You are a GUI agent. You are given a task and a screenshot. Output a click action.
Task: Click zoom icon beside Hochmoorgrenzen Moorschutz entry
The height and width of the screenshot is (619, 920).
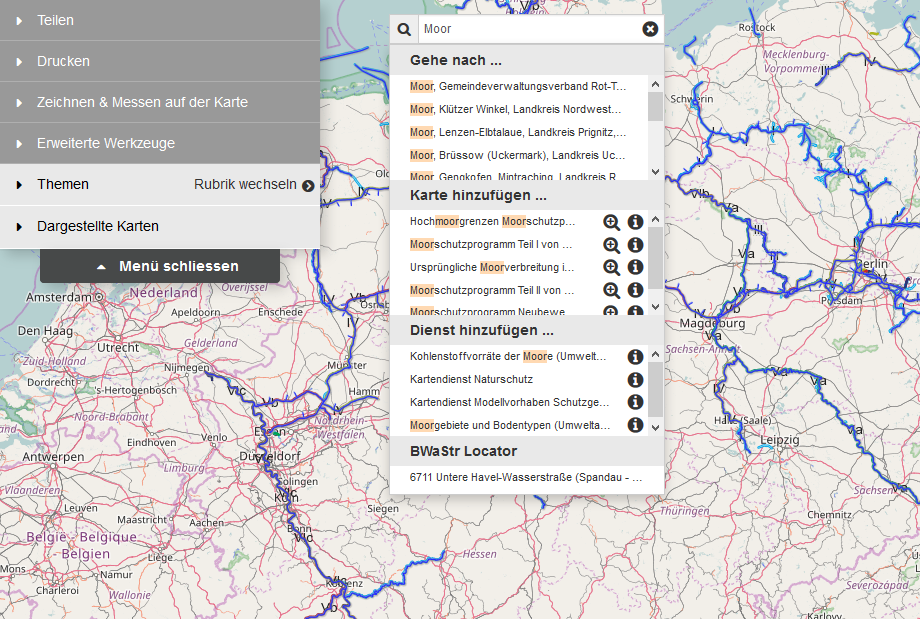coord(611,221)
